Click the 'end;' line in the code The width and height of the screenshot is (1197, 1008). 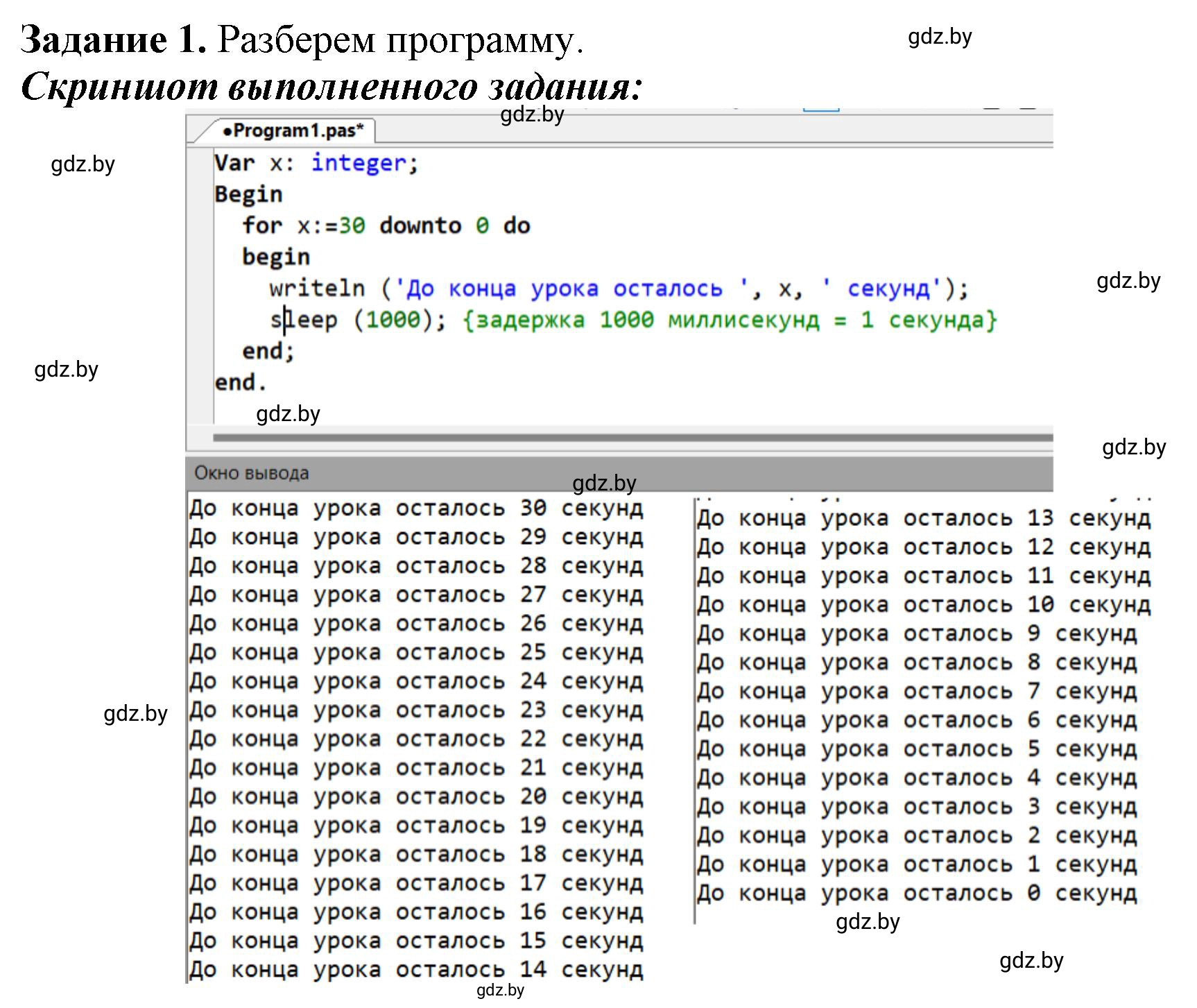[x=268, y=351]
